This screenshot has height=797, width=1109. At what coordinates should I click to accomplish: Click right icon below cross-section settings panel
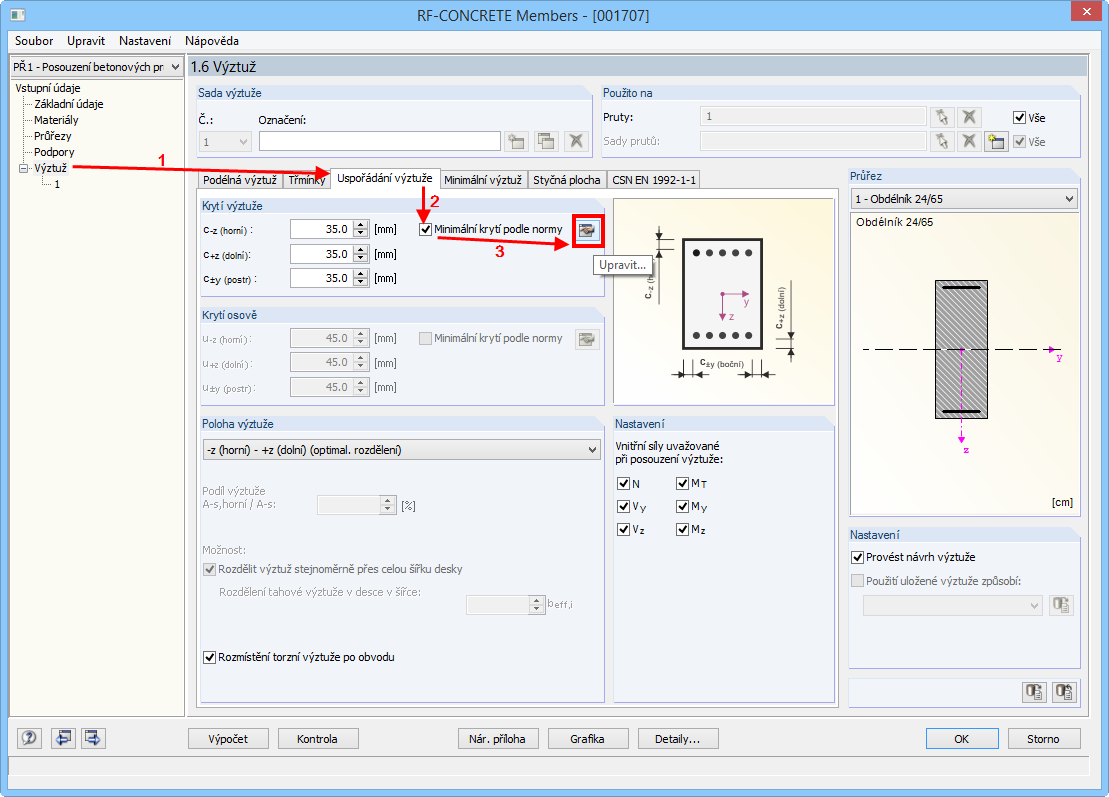(1064, 692)
